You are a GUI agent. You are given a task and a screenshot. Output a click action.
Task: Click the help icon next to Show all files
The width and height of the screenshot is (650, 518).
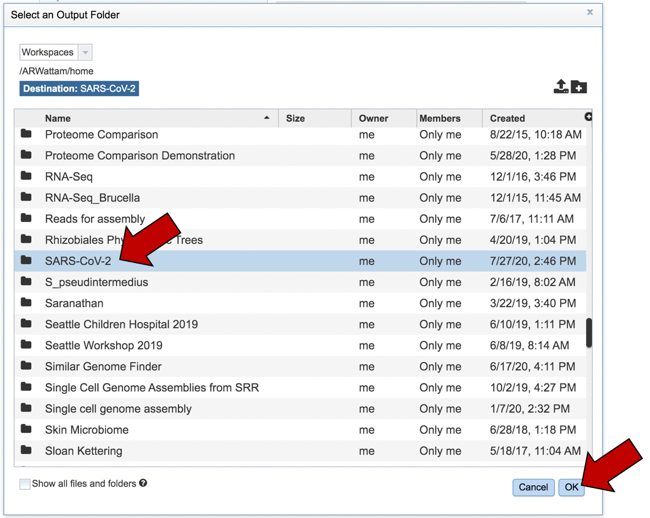[x=143, y=483]
